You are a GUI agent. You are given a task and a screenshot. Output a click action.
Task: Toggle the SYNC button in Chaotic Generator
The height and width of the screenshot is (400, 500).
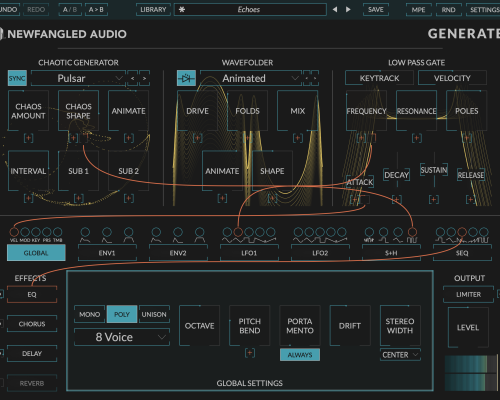tap(17, 78)
